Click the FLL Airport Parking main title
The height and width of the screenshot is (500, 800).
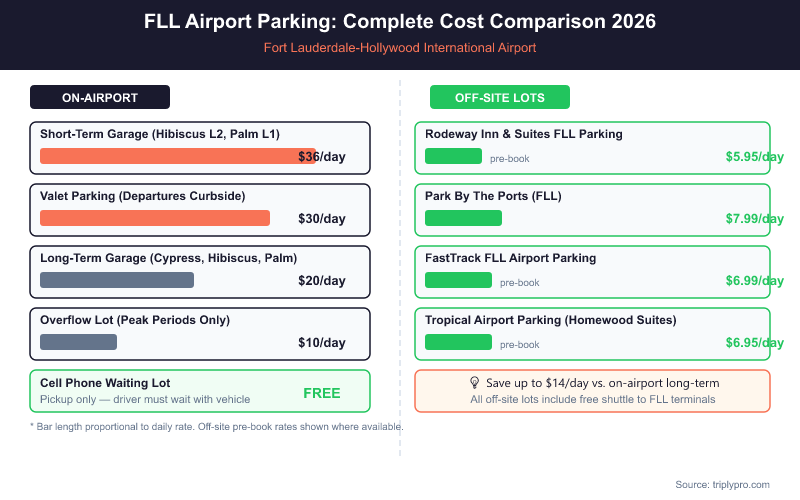click(x=400, y=21)
